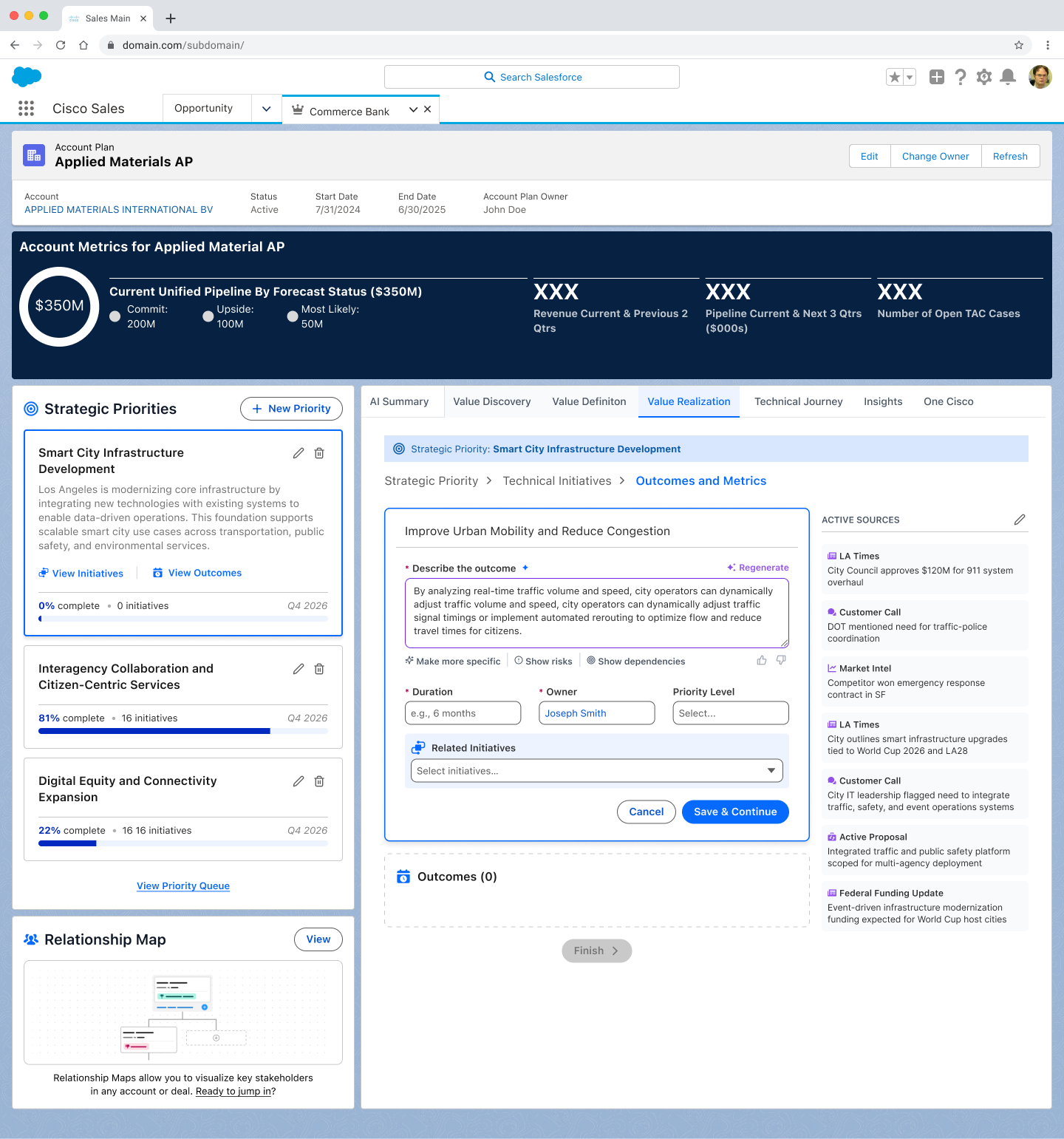Click the thumbs down feedback icon
The width and height of the screenshot is (1064, 1139).
[781, 660]
